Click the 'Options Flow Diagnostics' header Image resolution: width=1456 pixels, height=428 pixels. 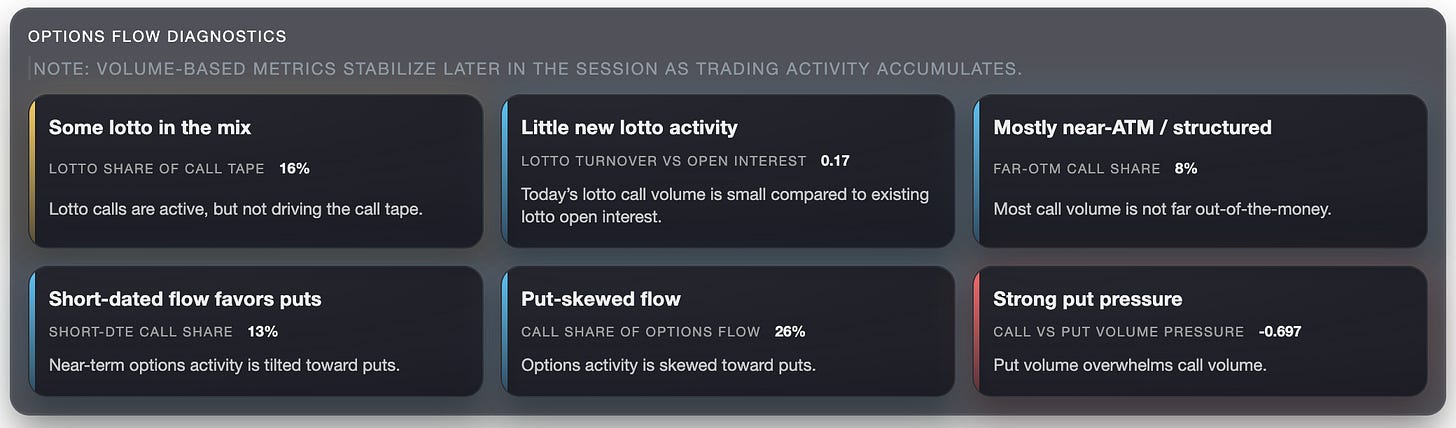(157, 36)
